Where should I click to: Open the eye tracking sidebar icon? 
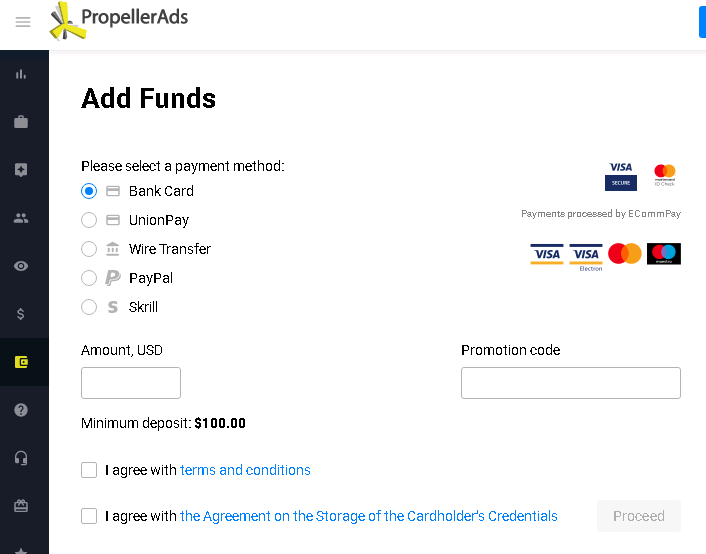coord(21,266)
